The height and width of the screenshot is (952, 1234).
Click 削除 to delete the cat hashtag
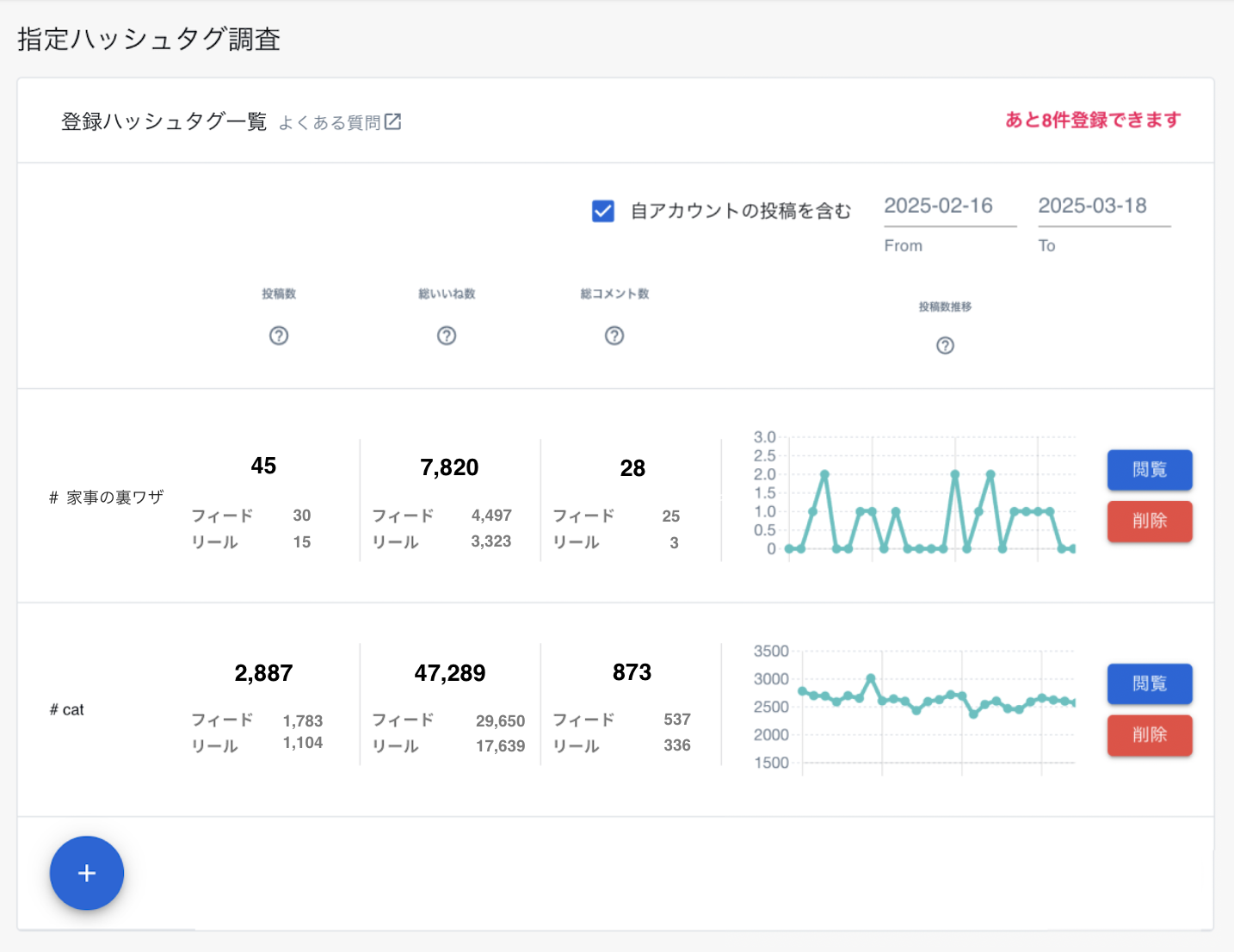pyautogui.click(x=1150, y=735)
